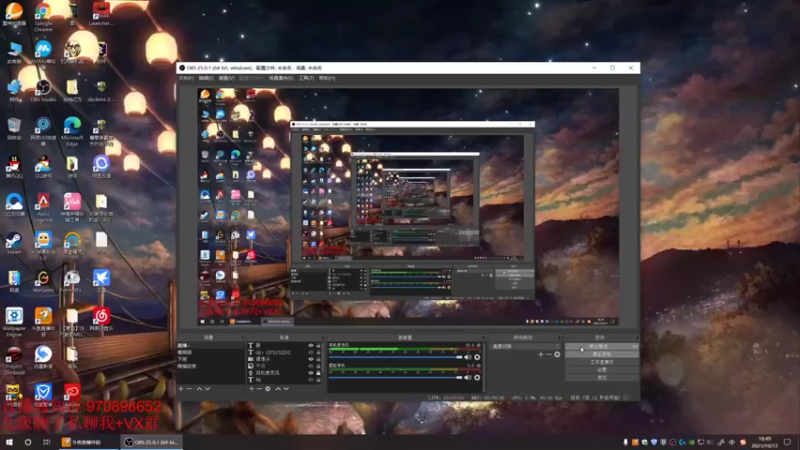Viewport: 800px width, 450px height.
Task: Toggle visibility eye of QQ text source
Action: point(310,353)
